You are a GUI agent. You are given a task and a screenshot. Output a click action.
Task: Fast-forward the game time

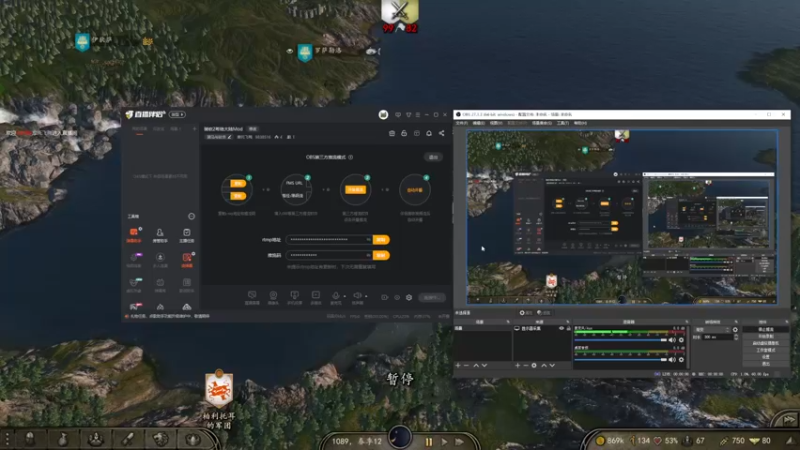point(459,441)
